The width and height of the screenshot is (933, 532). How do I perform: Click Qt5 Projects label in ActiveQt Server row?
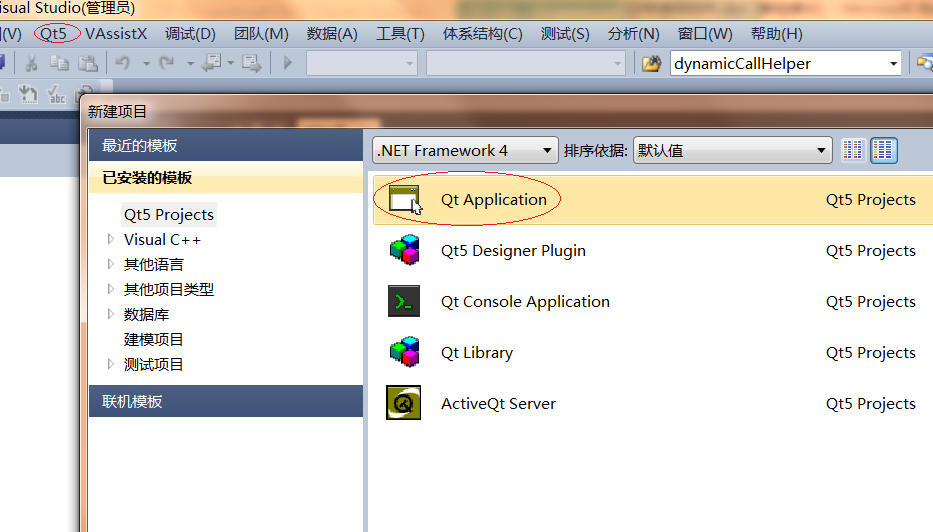pos(871,403)
